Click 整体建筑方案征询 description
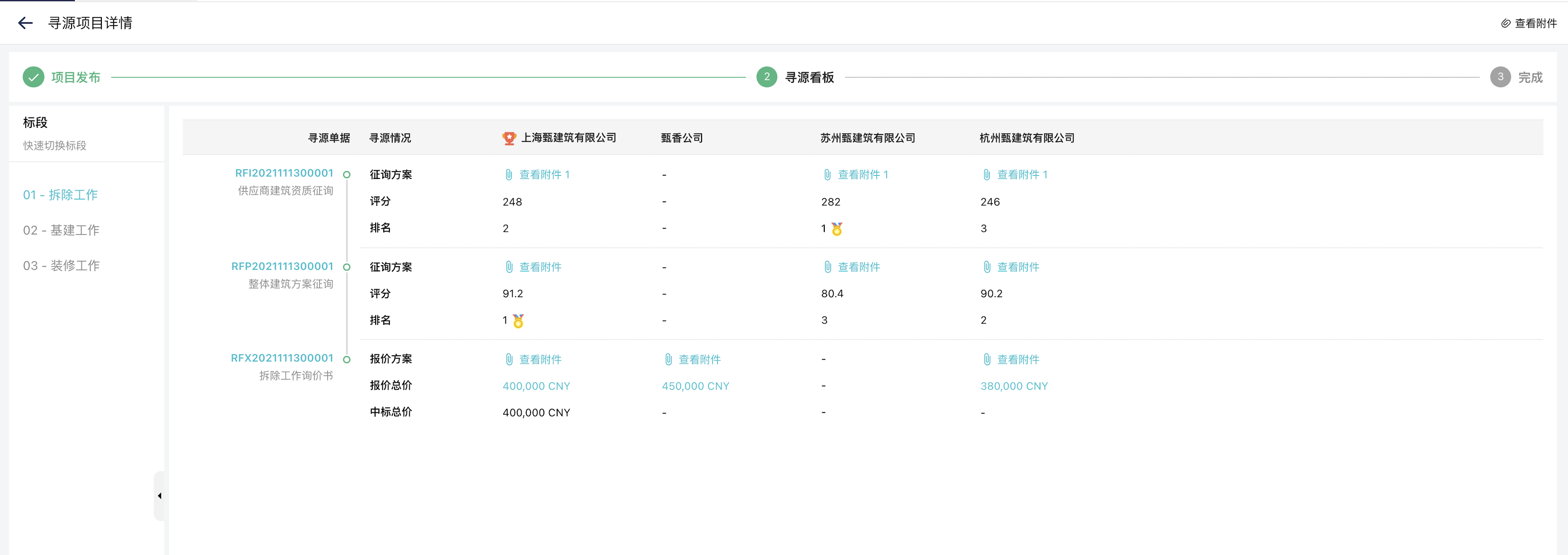1568x555 pixels. (x=291, y=284)
